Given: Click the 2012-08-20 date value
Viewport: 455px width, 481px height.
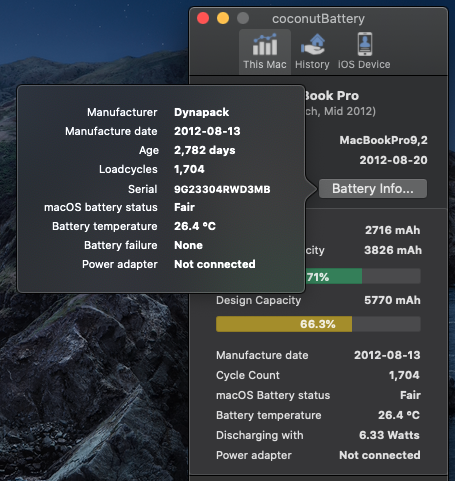Looking at the screenshot, I should [393, 160].
